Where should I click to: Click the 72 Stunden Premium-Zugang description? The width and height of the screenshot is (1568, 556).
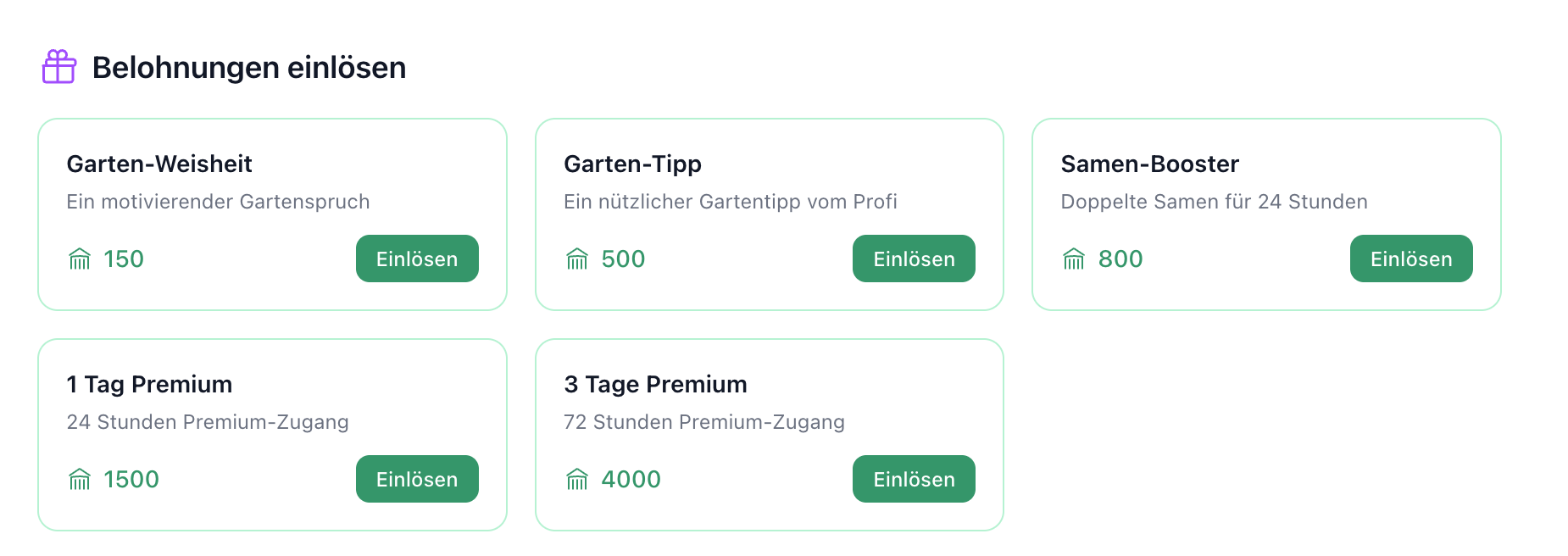703,422
